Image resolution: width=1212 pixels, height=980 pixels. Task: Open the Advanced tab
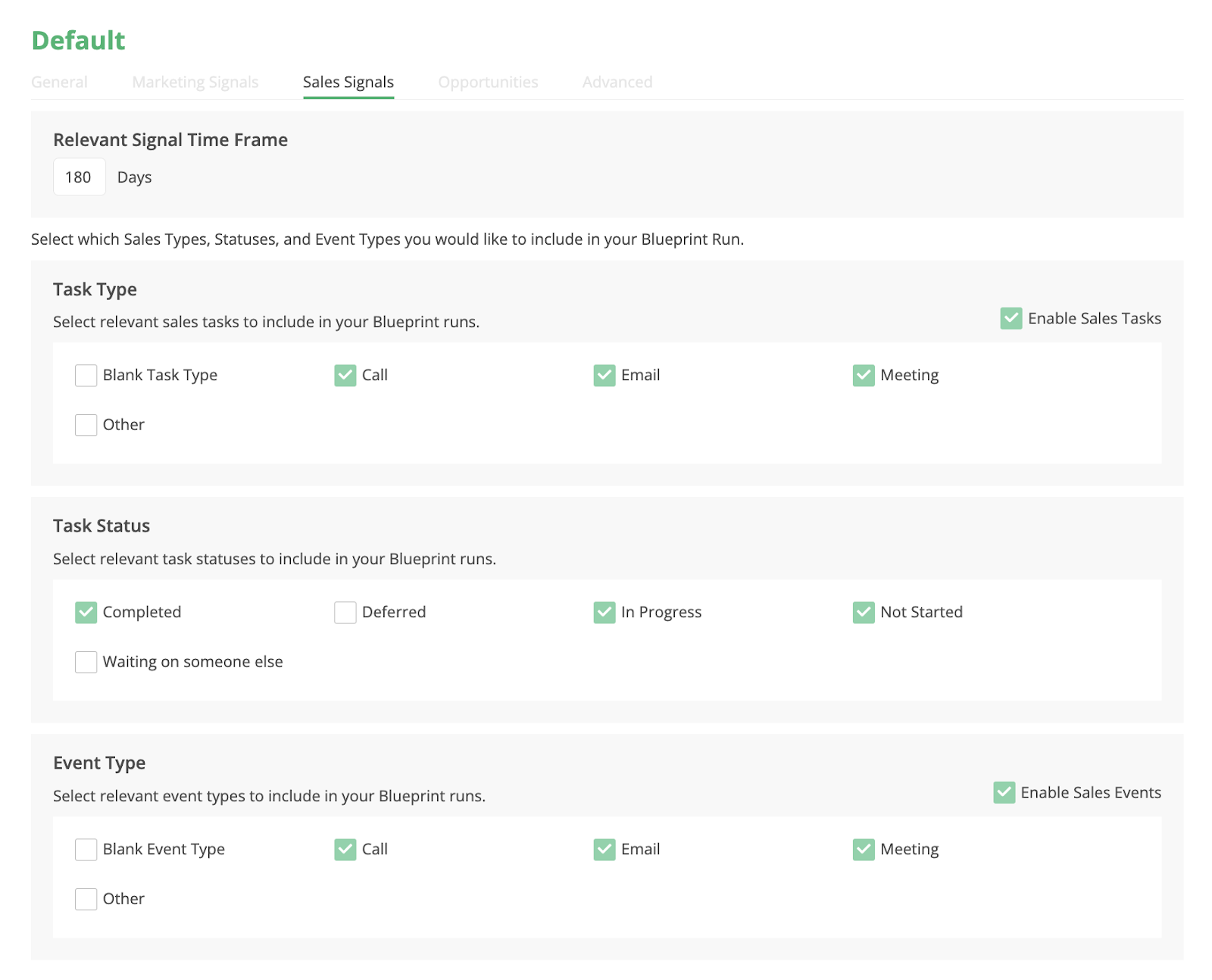click(617, 82)
